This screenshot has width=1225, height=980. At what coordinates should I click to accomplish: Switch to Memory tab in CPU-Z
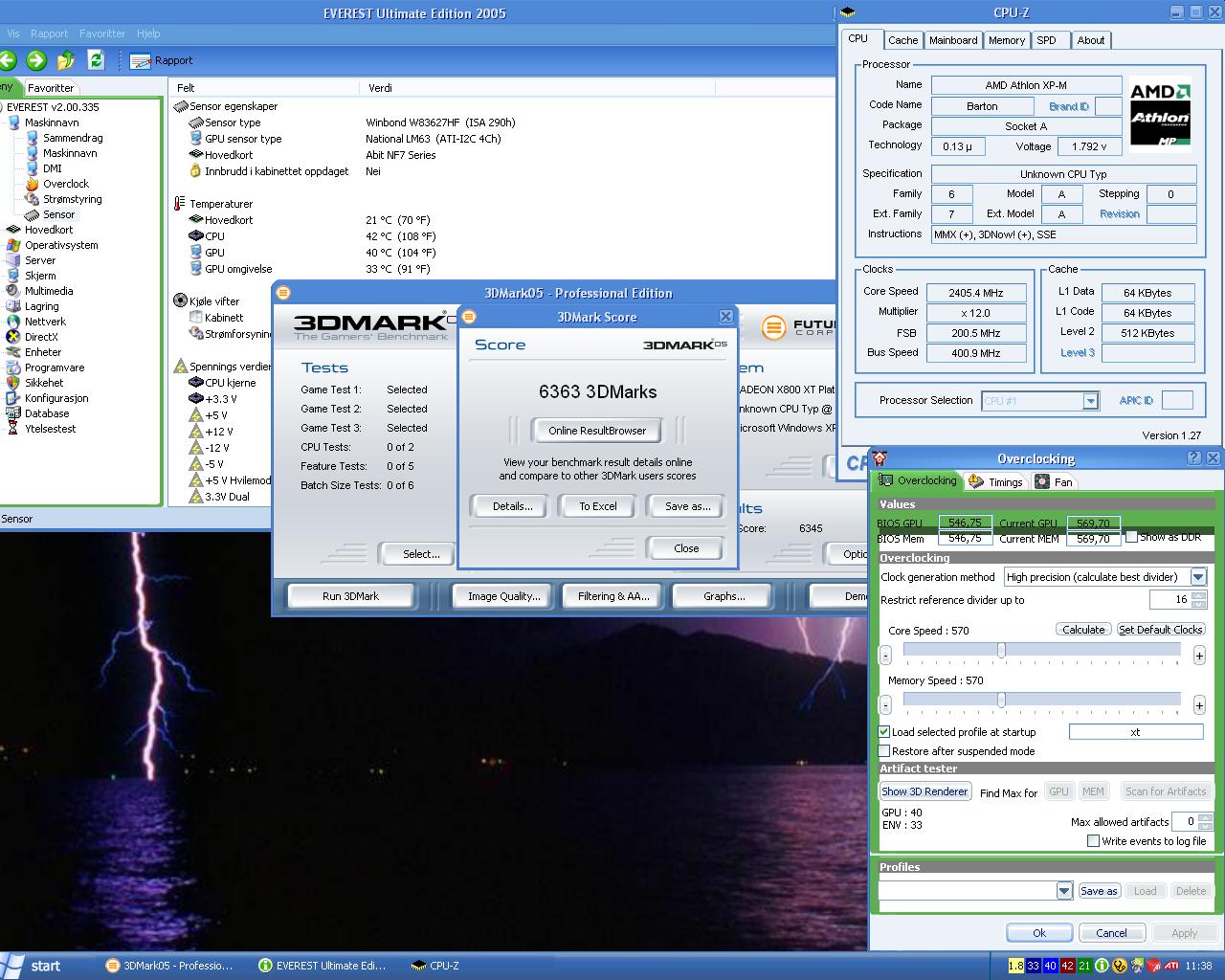coord(1007,40)
